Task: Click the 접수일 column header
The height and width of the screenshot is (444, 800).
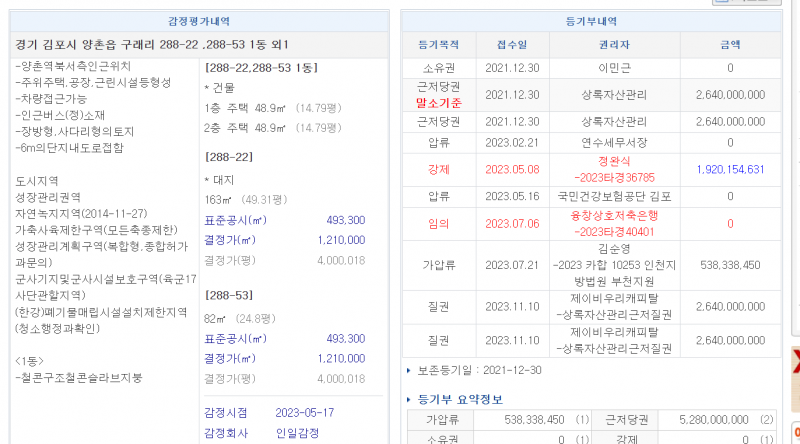Action: [x=511, y=44]
